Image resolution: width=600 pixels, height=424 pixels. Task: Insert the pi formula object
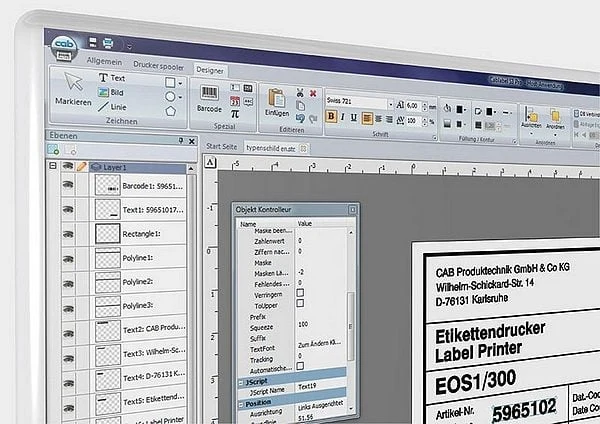point(235,114)
